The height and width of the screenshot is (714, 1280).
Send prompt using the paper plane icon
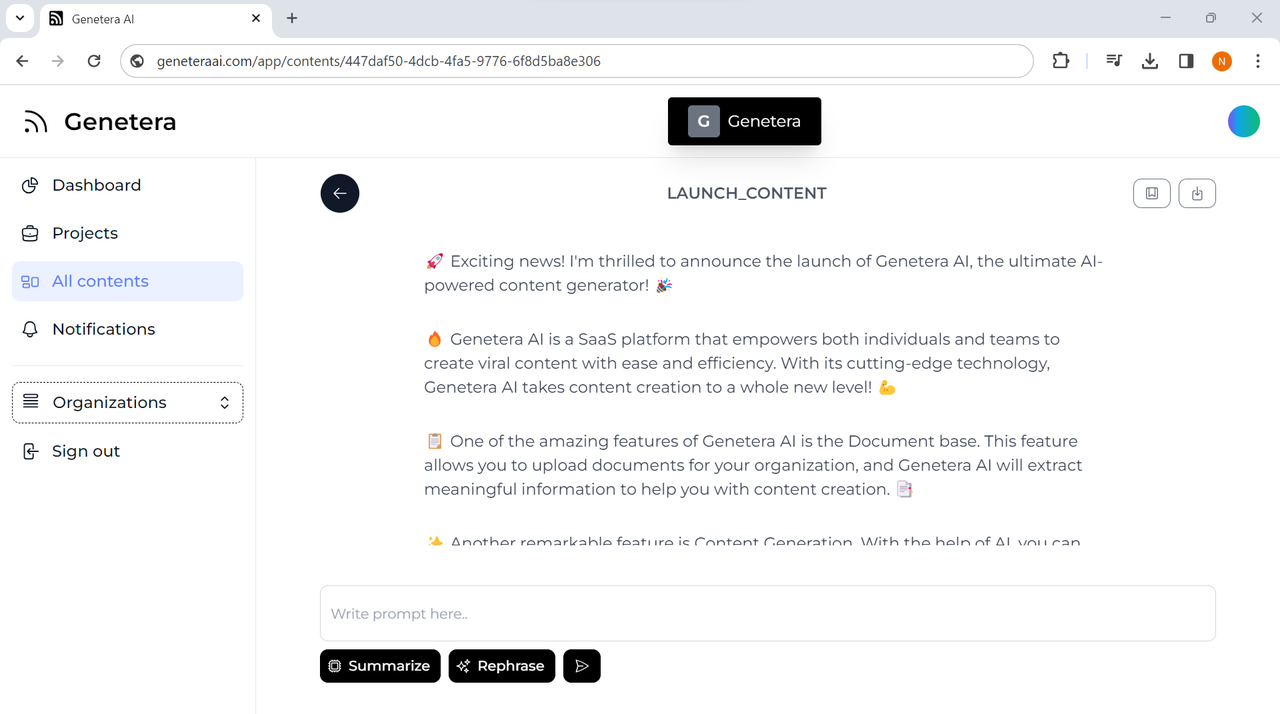(x=582, y=666)
